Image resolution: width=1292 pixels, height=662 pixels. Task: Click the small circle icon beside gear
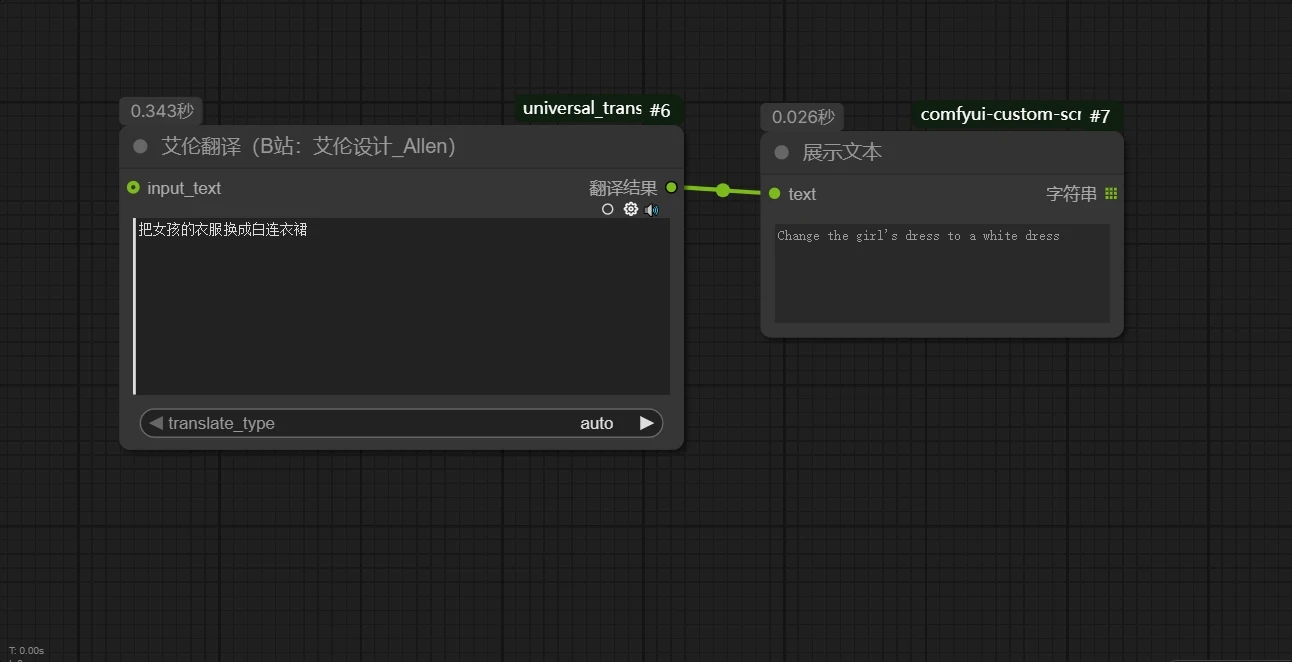[x=608, y=209]
